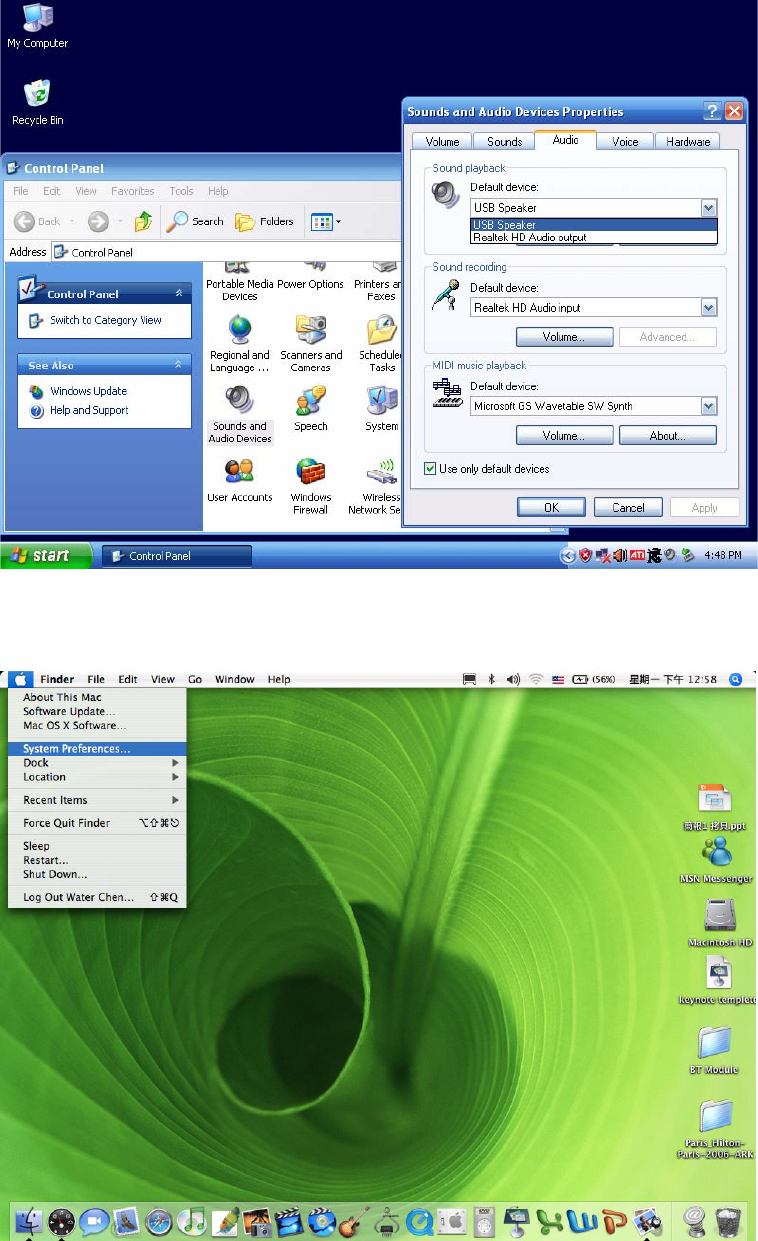Click the Folders toolbar button

(x=265, y=221)
